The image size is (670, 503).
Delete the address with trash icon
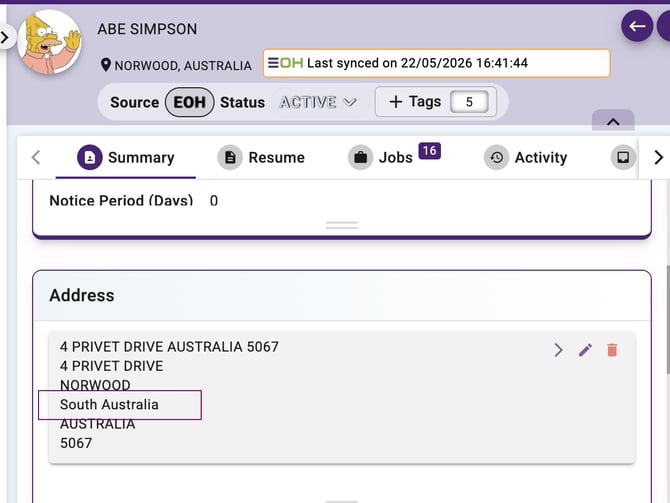(612, 350)
